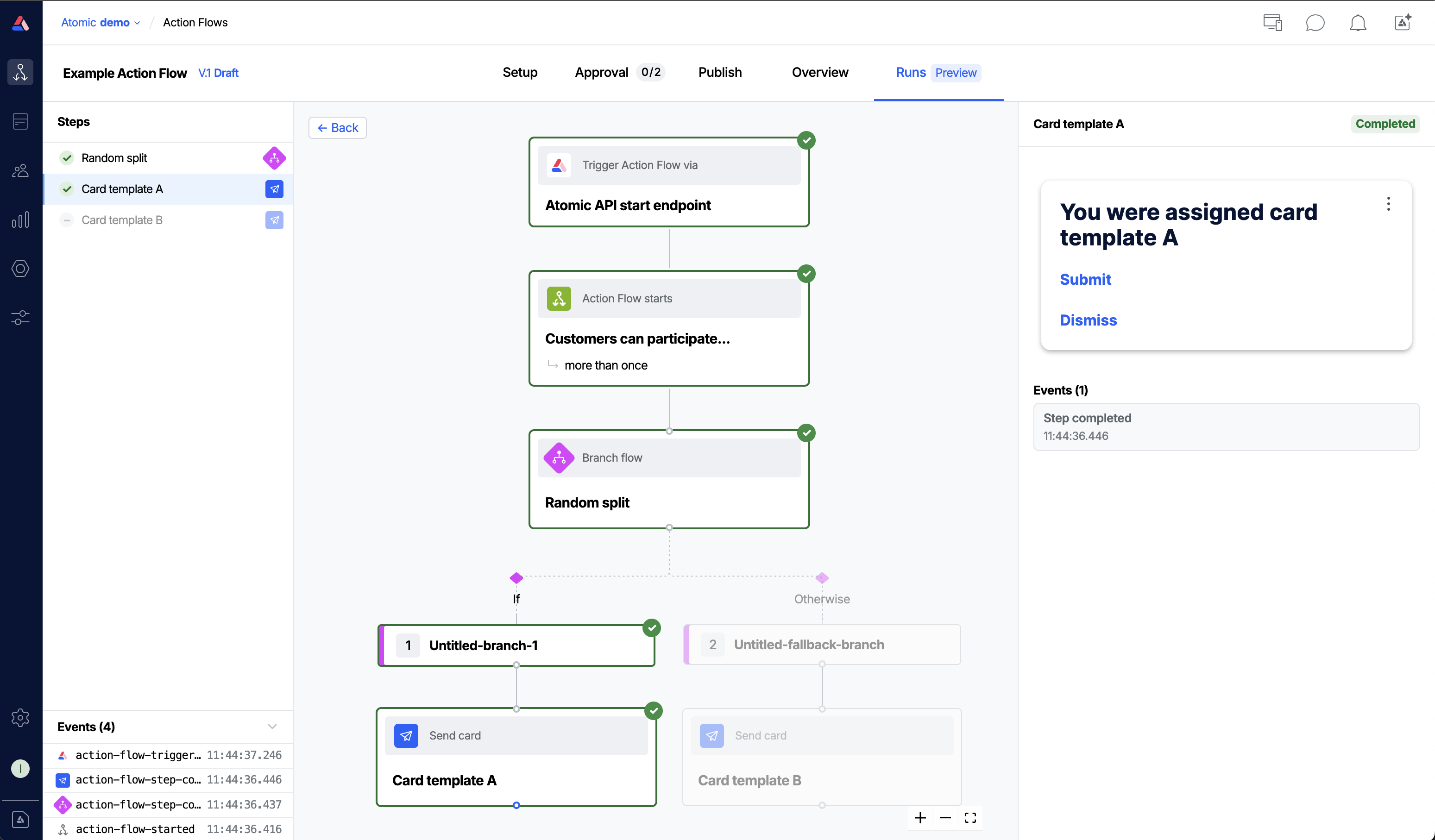Click the zoom out minus icon
1435x840 pixels.
pos(945,818)
